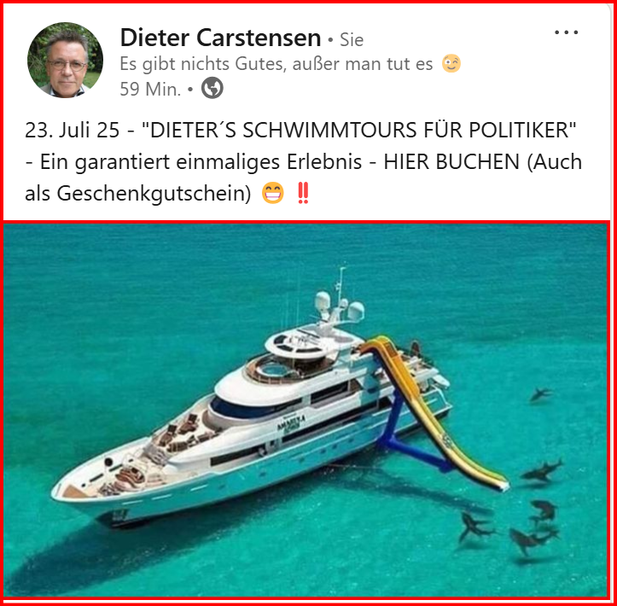Viewport: 617px width, 606px height.
Task: Click the globe public visibility icon
Action: (212, 88)
